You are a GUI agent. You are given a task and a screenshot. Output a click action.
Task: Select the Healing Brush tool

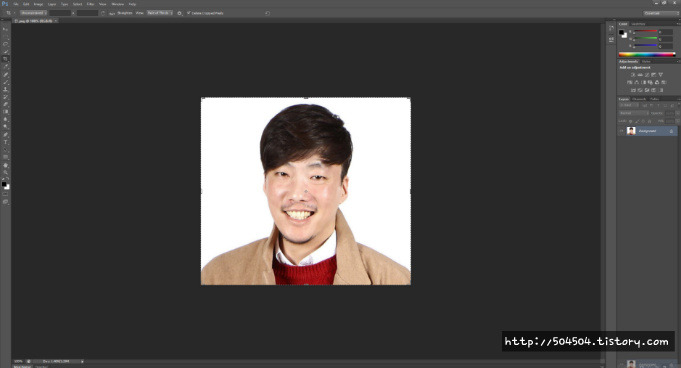5,74
